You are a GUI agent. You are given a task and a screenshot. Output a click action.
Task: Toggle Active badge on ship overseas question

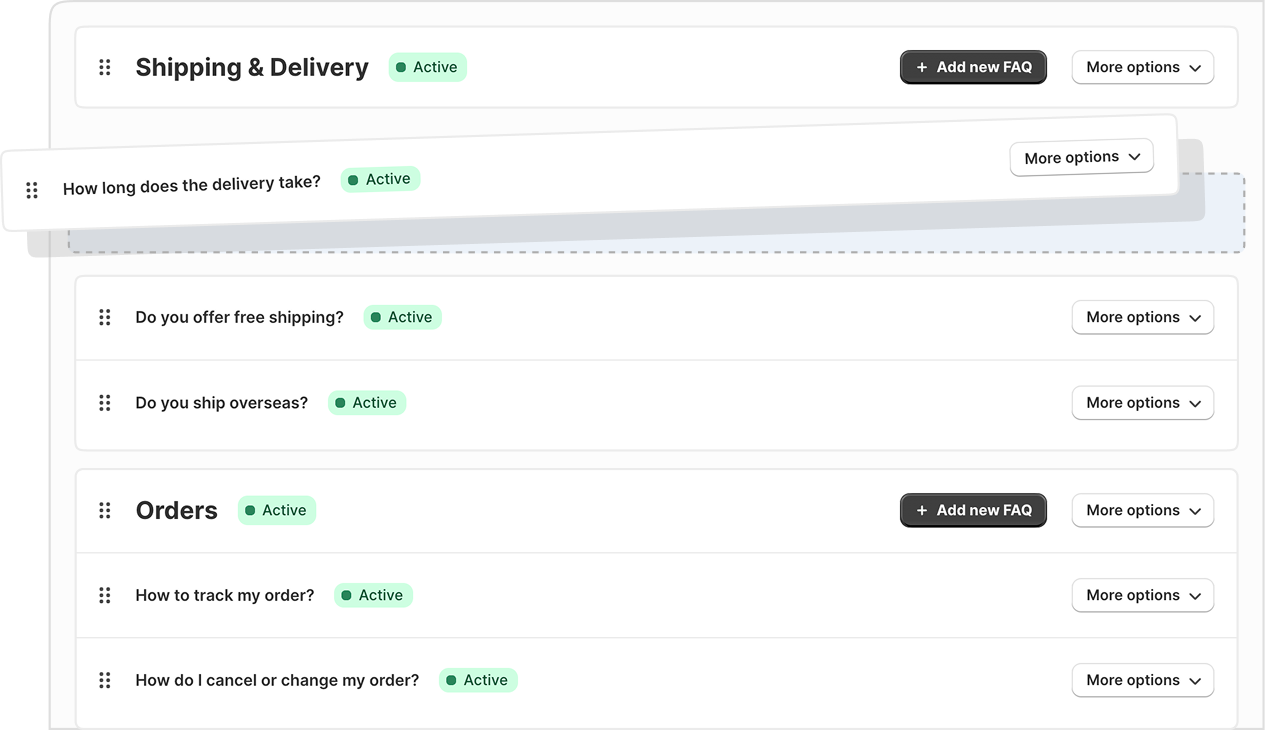[x=366, y=403]
